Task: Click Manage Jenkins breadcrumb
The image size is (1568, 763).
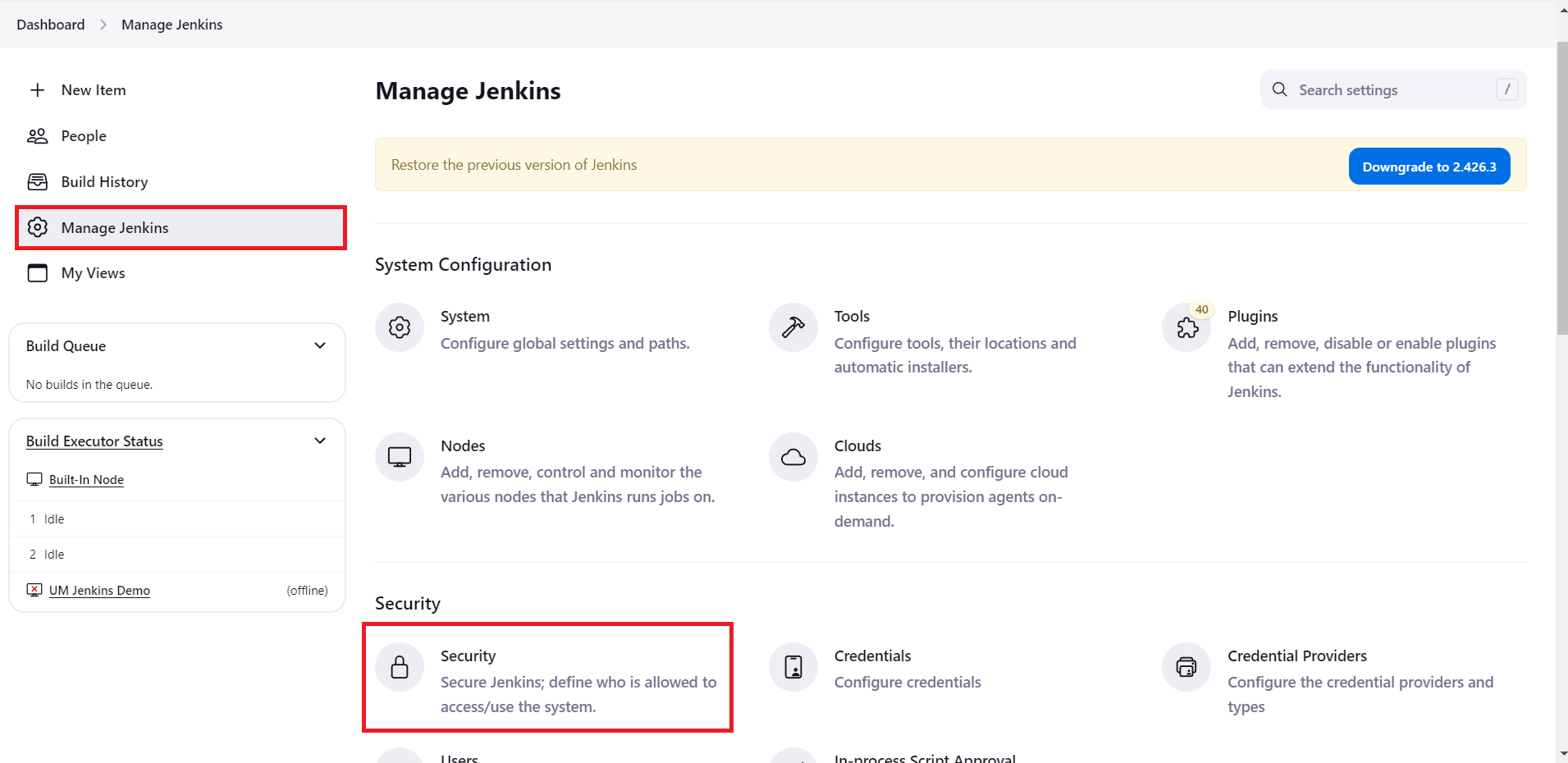Action: (172, 25)
